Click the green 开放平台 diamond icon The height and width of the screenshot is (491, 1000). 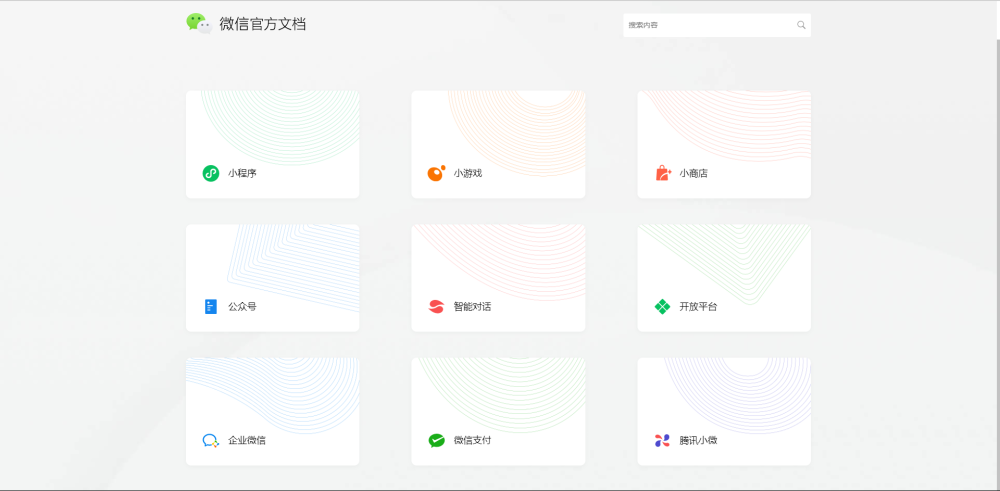(663, 307)
